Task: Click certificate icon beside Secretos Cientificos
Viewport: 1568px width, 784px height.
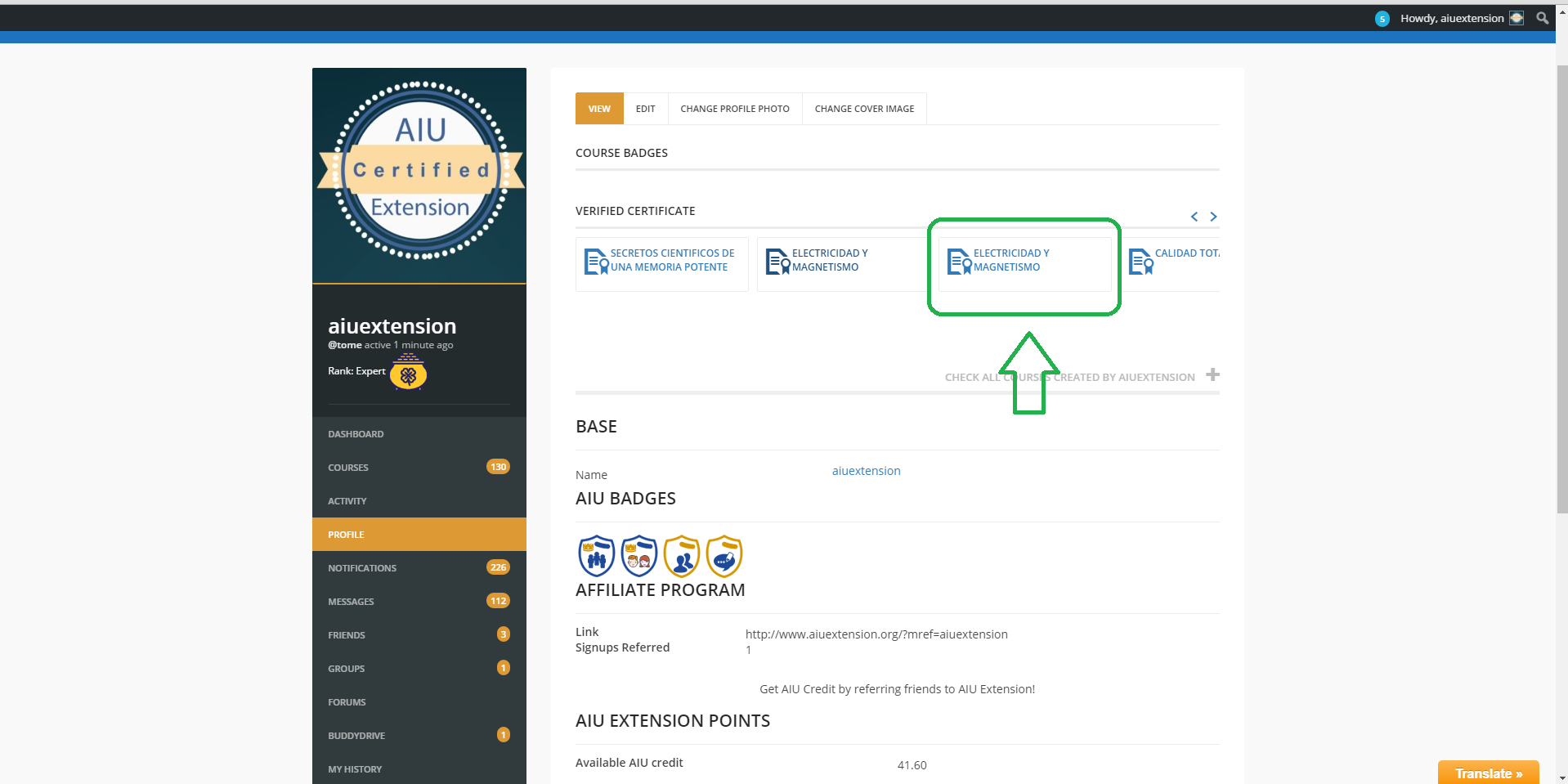Action: (x=596, y=262)
